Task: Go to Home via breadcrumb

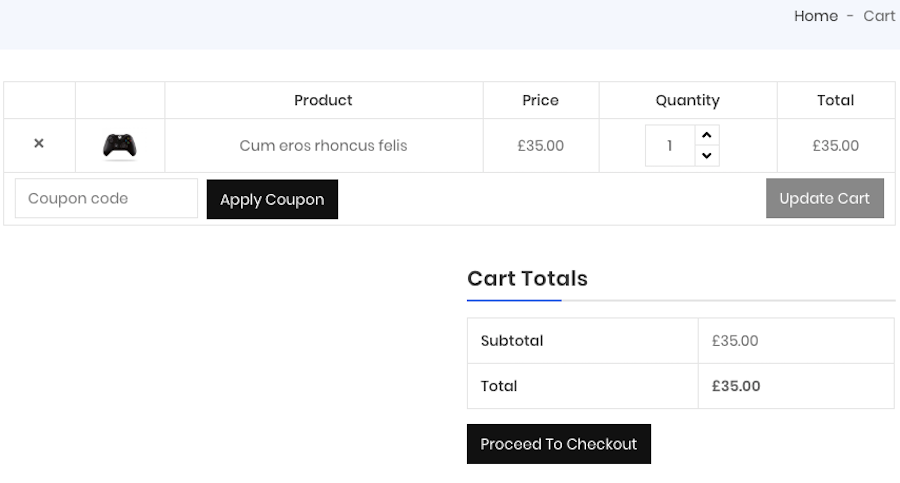Action: point(815,16)
